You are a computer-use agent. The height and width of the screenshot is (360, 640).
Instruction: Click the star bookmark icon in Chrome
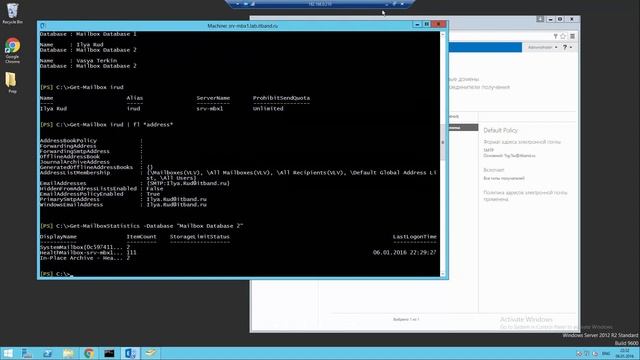click(563, 36)
